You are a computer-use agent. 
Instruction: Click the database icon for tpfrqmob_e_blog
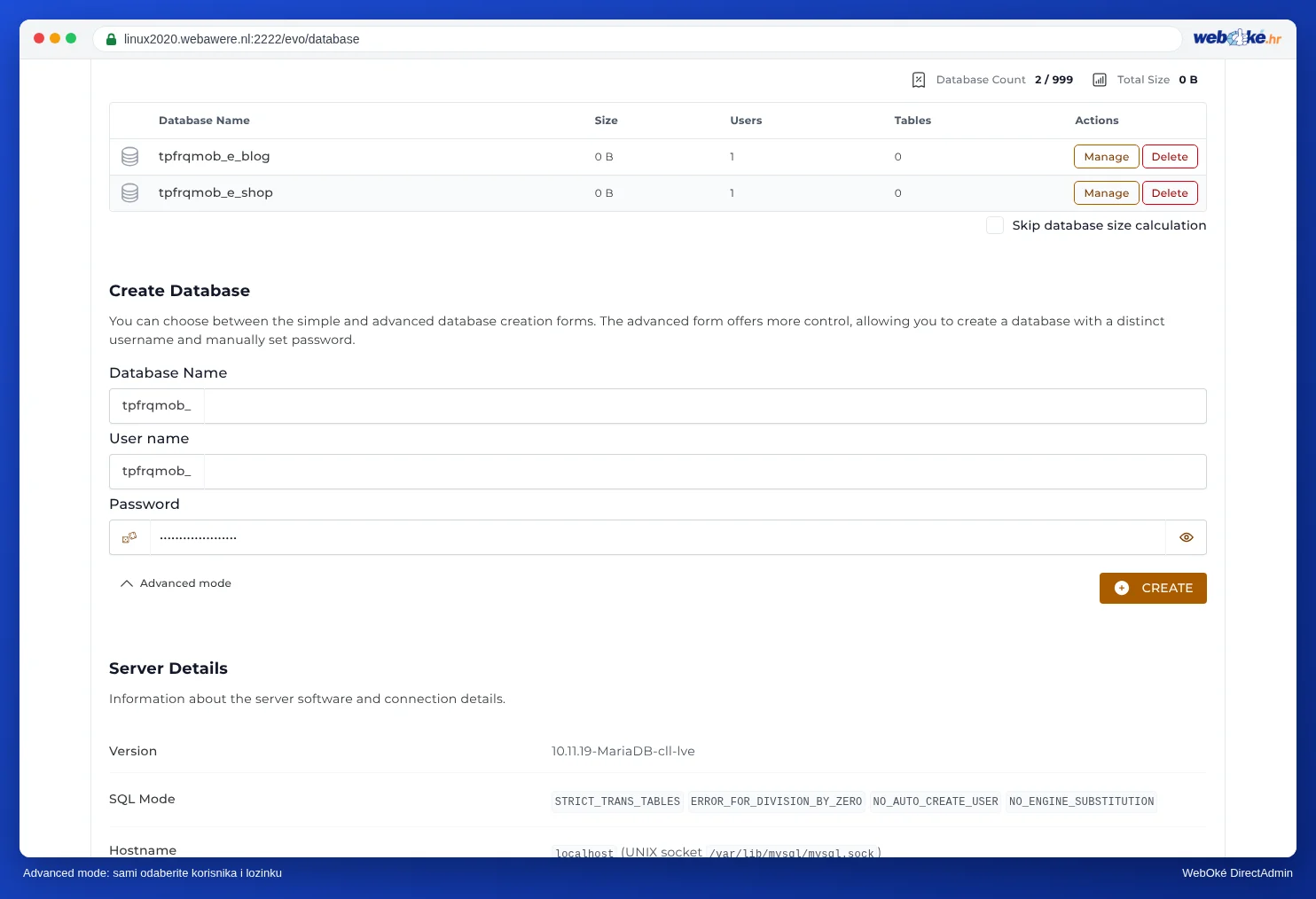click(x=129, y=157)
